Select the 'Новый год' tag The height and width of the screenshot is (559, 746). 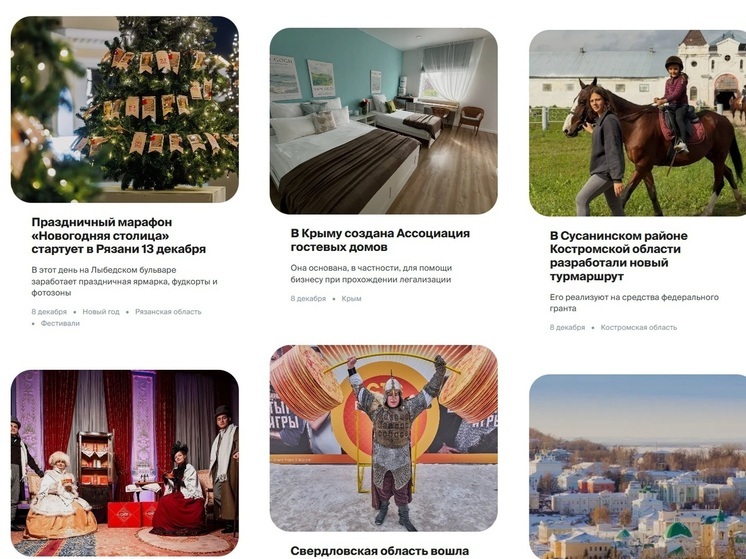pyautogui.click(x=101, y=312)
